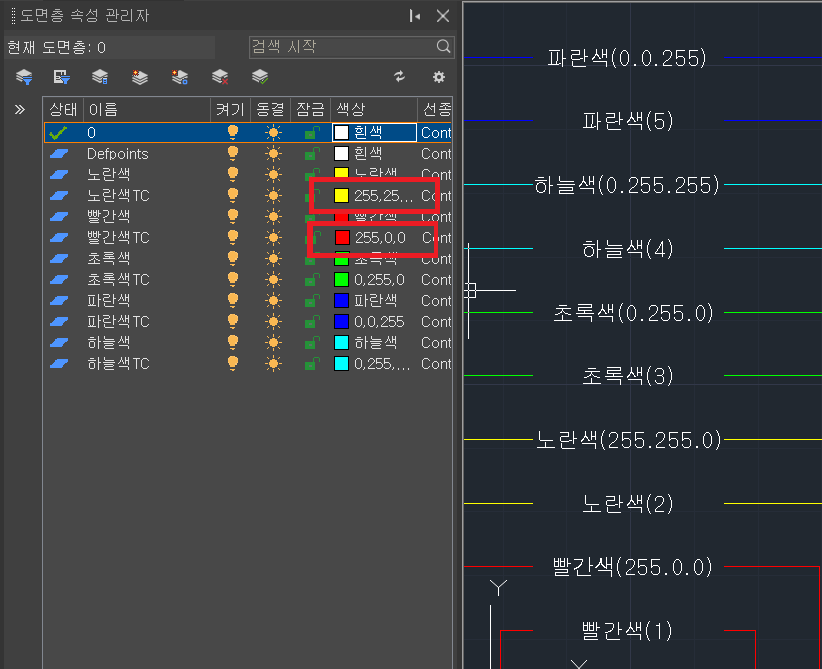Create a new layer

tap(139, 77)
